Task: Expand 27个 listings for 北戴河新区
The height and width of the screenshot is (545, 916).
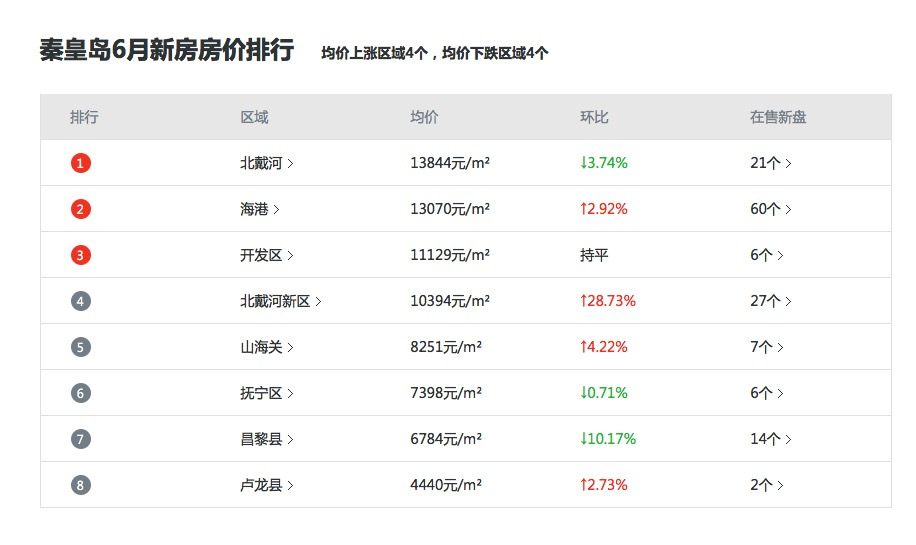Action: tap(770, 301)
